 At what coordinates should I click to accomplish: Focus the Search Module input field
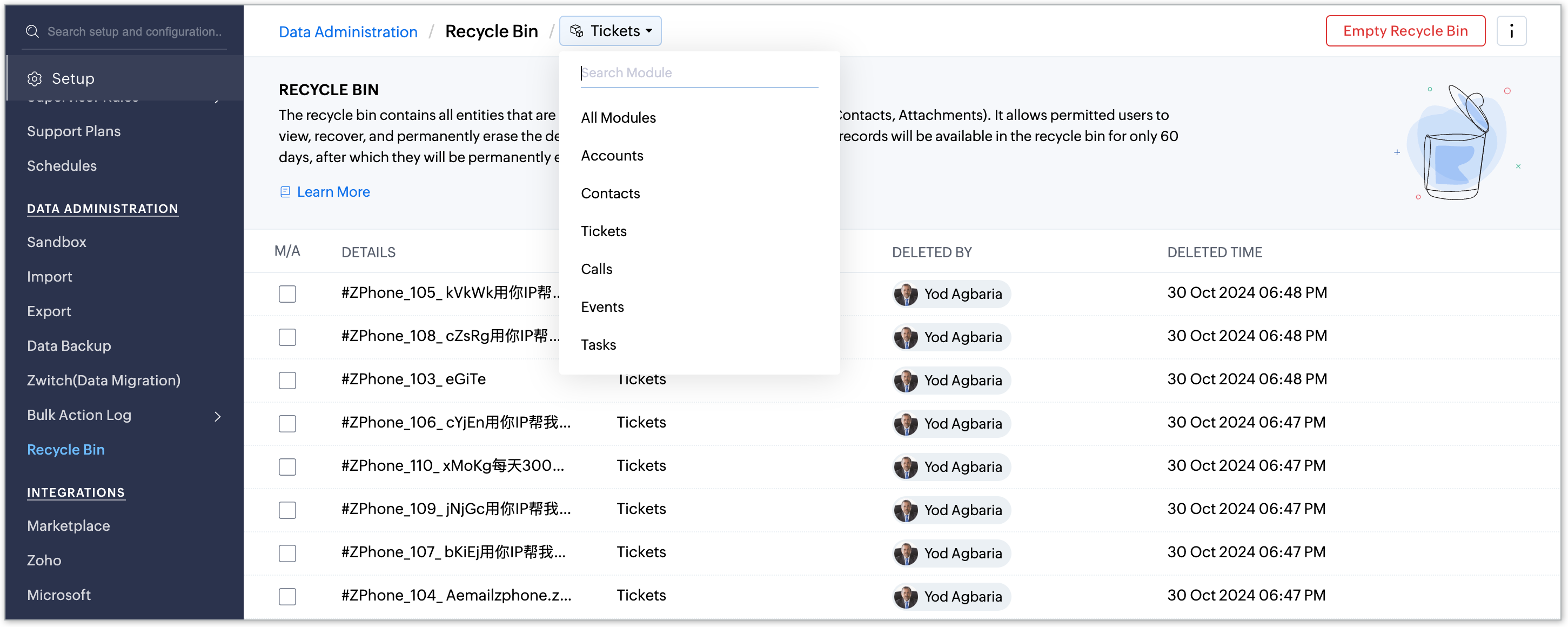point(698,73)
